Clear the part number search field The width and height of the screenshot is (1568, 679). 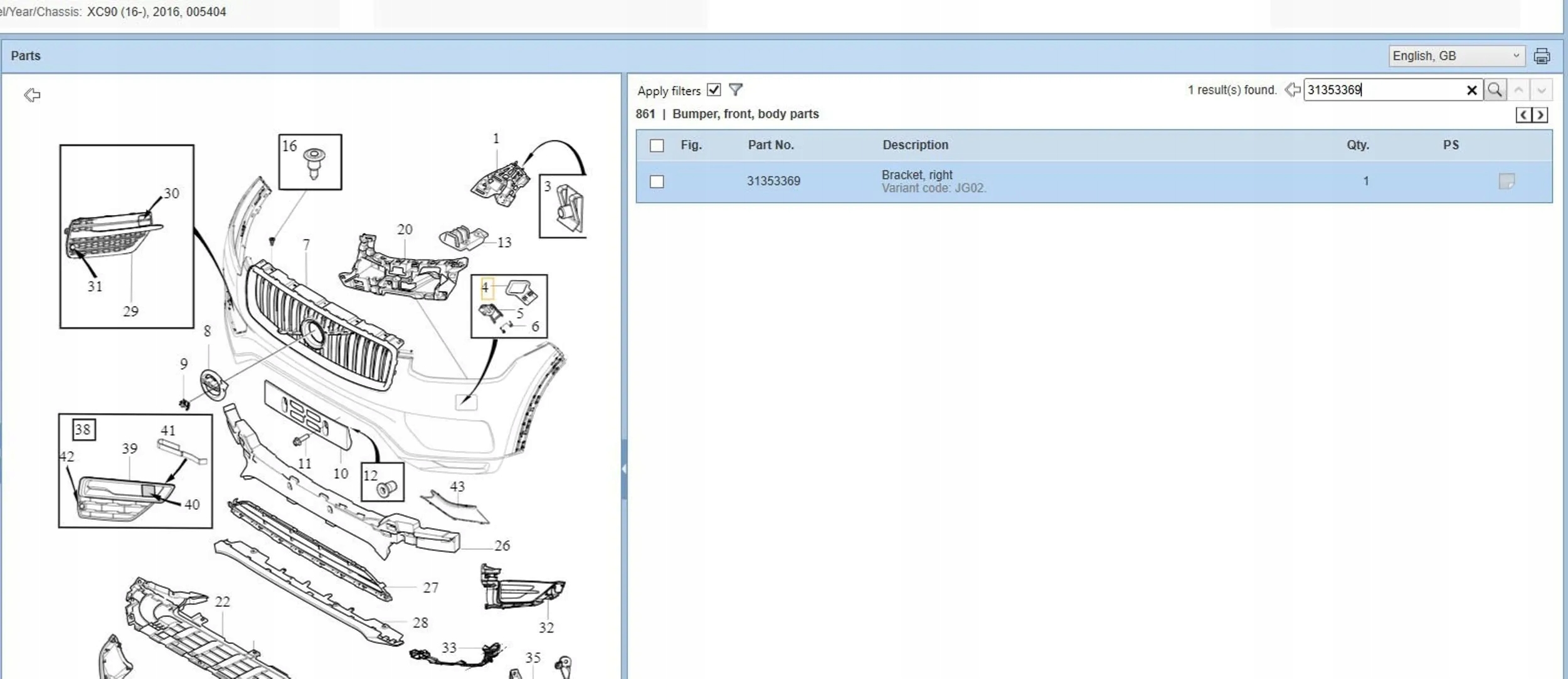[x=1471, y=90]
